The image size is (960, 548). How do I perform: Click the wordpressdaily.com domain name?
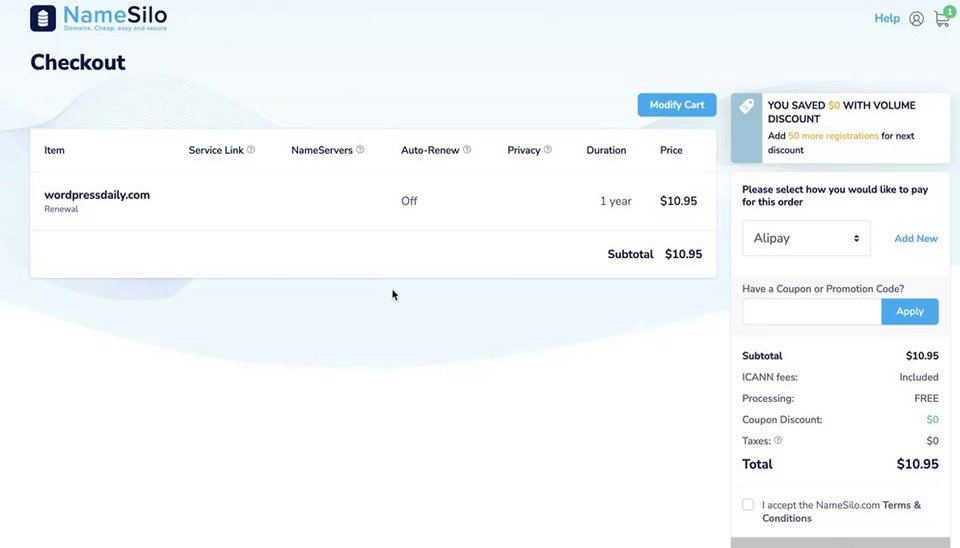(x=97, y=195)
